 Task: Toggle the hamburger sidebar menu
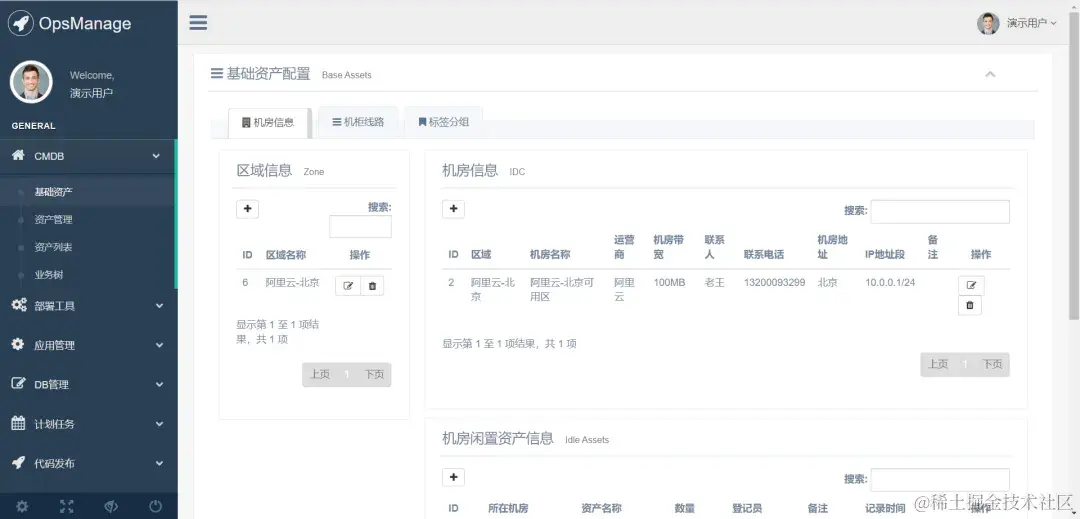[x=198, y=23]
